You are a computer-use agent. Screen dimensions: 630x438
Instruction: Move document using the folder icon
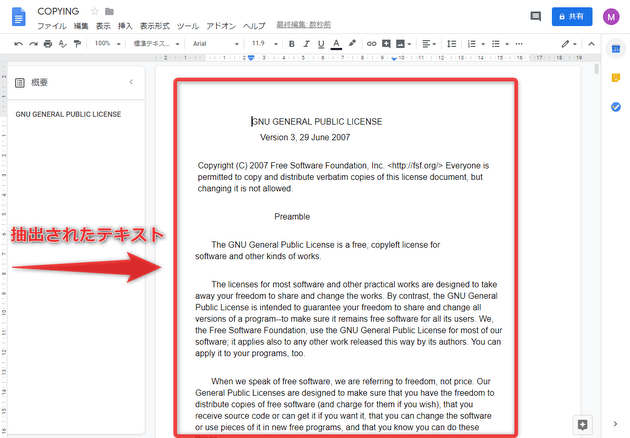(109, 11)
